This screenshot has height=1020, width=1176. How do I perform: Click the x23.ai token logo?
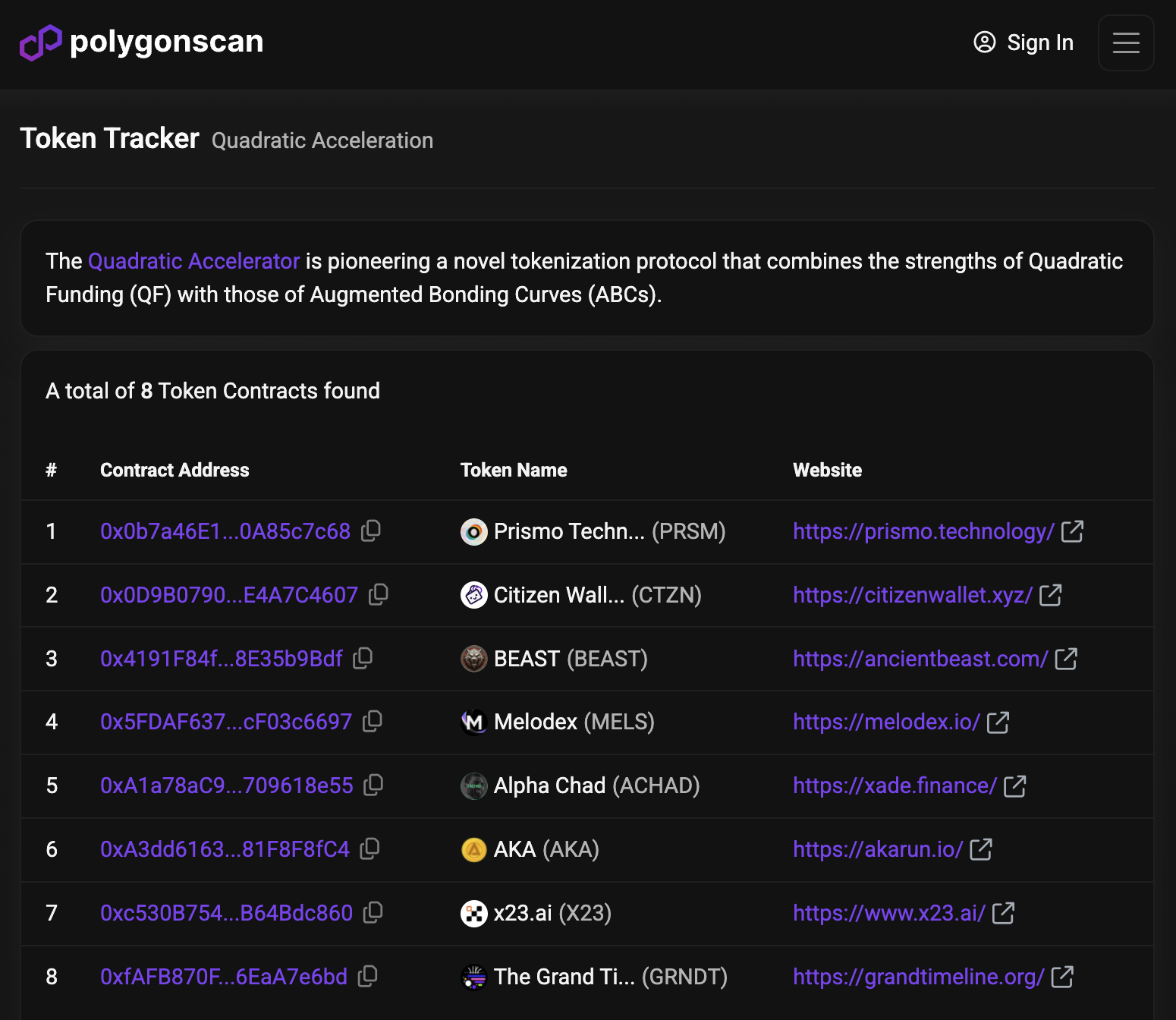pyautogui.click(x=474, y=913)
